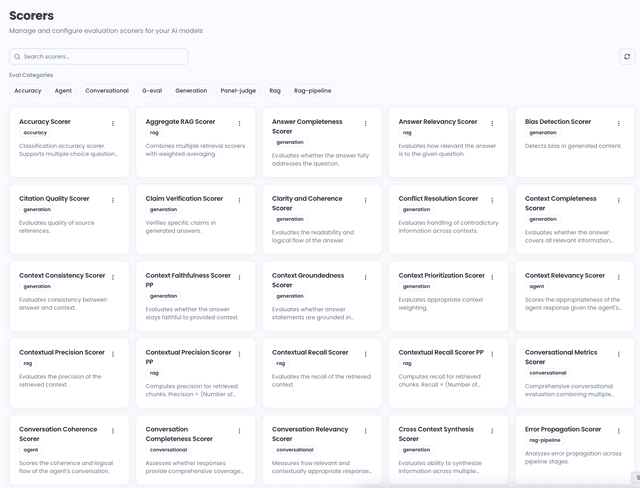640x488 pixels.
Task: Click the refresh scorers icon button
Action: coord(627,57)
